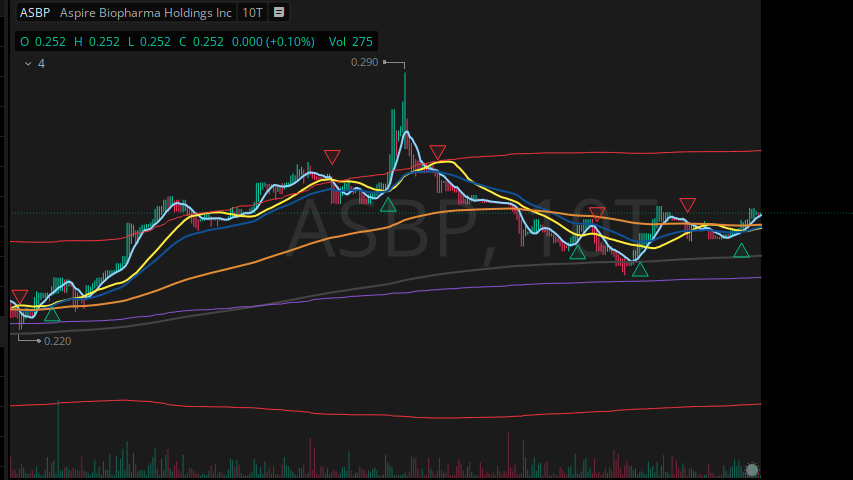Click the green buy marker nearest the 0.220 label
The image size is (853, 480).
pos(52,314)
